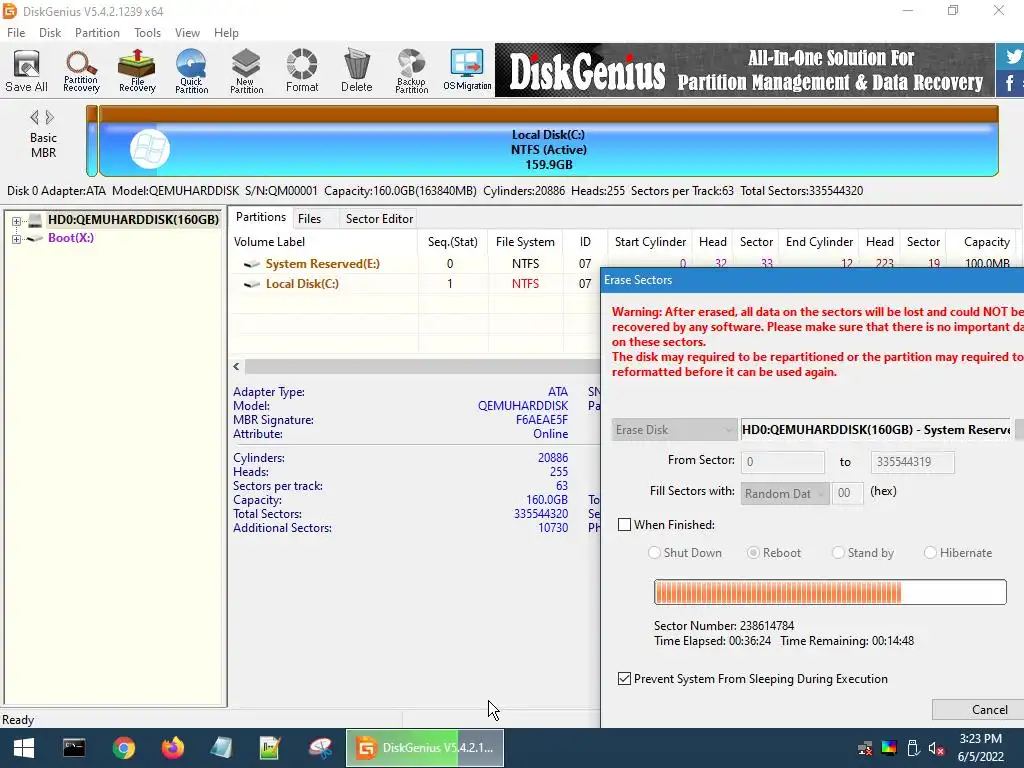
Task: Open the Fill Sectors with Random Data dropdown
Action: click(786, 494)
